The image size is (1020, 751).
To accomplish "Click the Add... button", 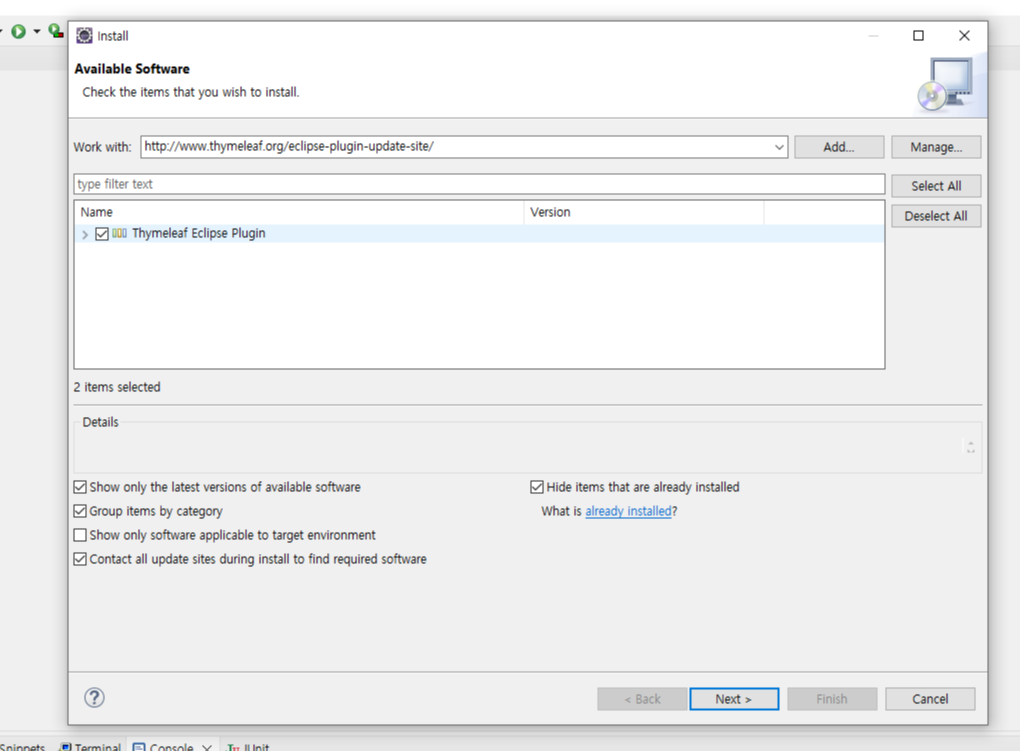I will (x=839, y=147).
